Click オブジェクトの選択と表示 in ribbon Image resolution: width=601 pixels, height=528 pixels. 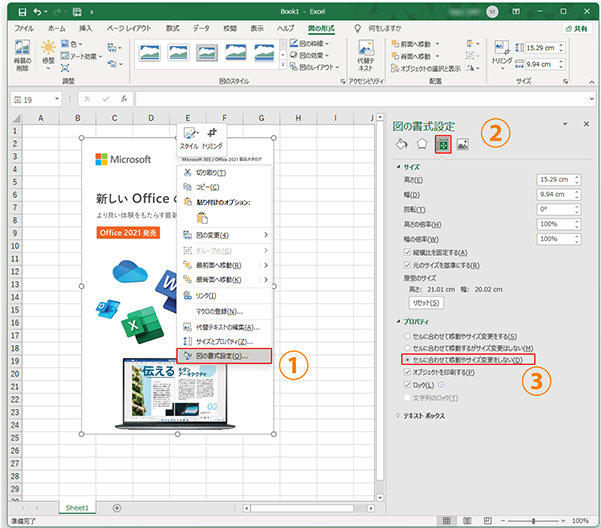click(426, 68)
